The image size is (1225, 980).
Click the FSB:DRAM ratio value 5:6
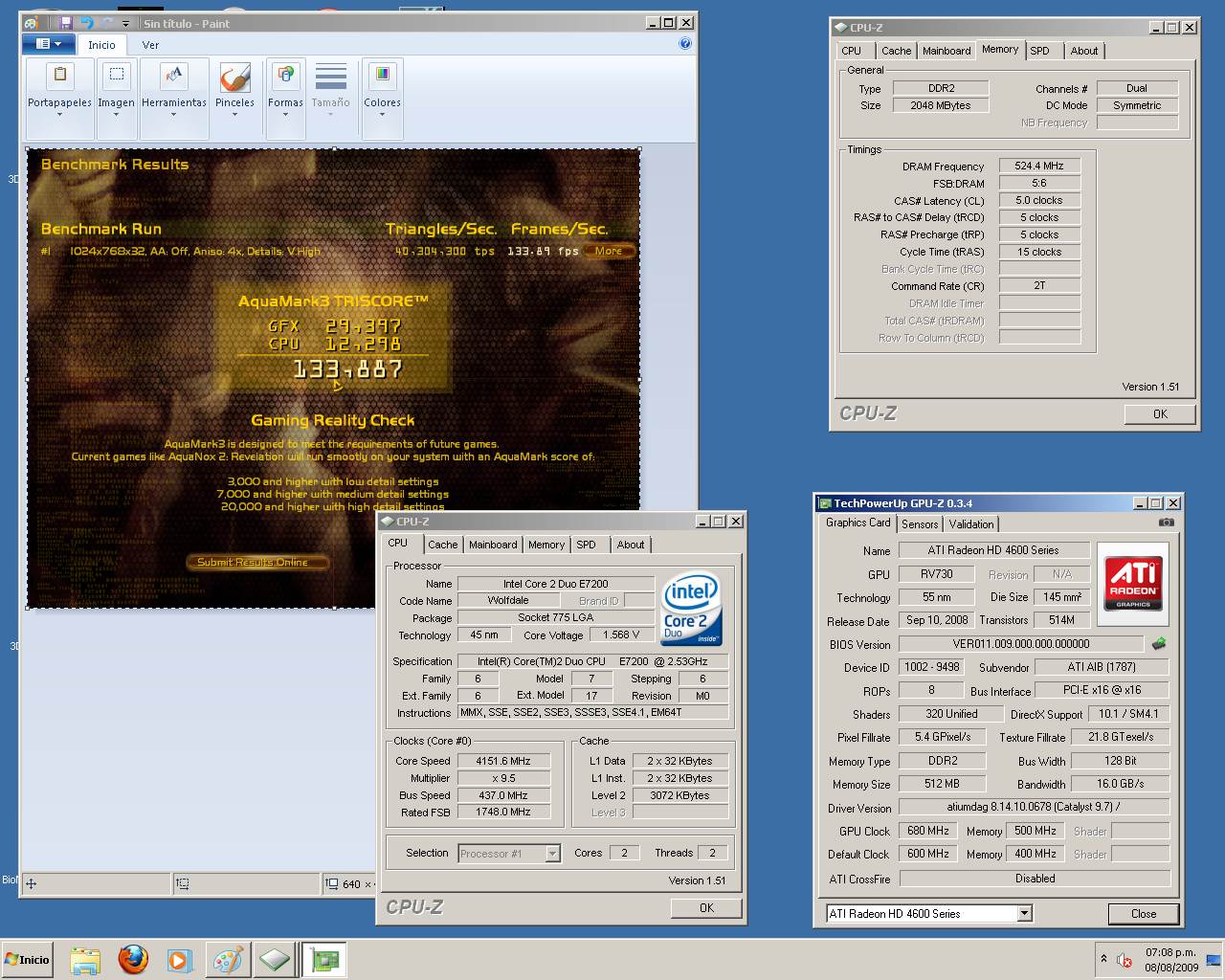point(1039,183)
